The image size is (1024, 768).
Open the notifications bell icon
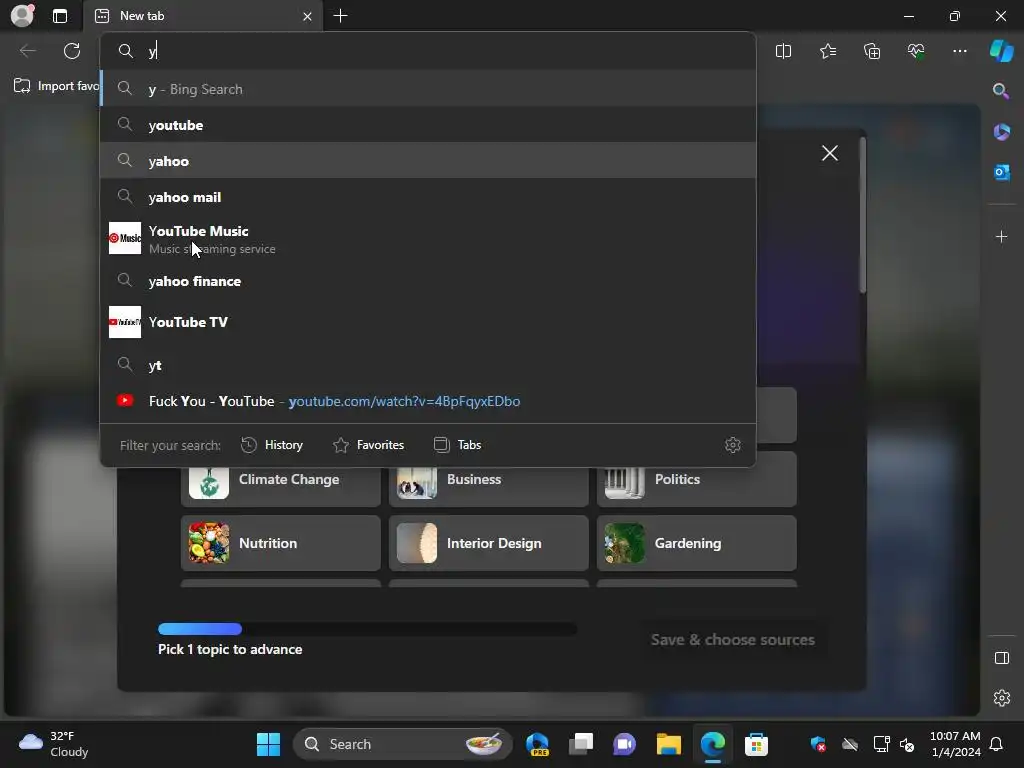pyautogui.click(x=996, y=744)
